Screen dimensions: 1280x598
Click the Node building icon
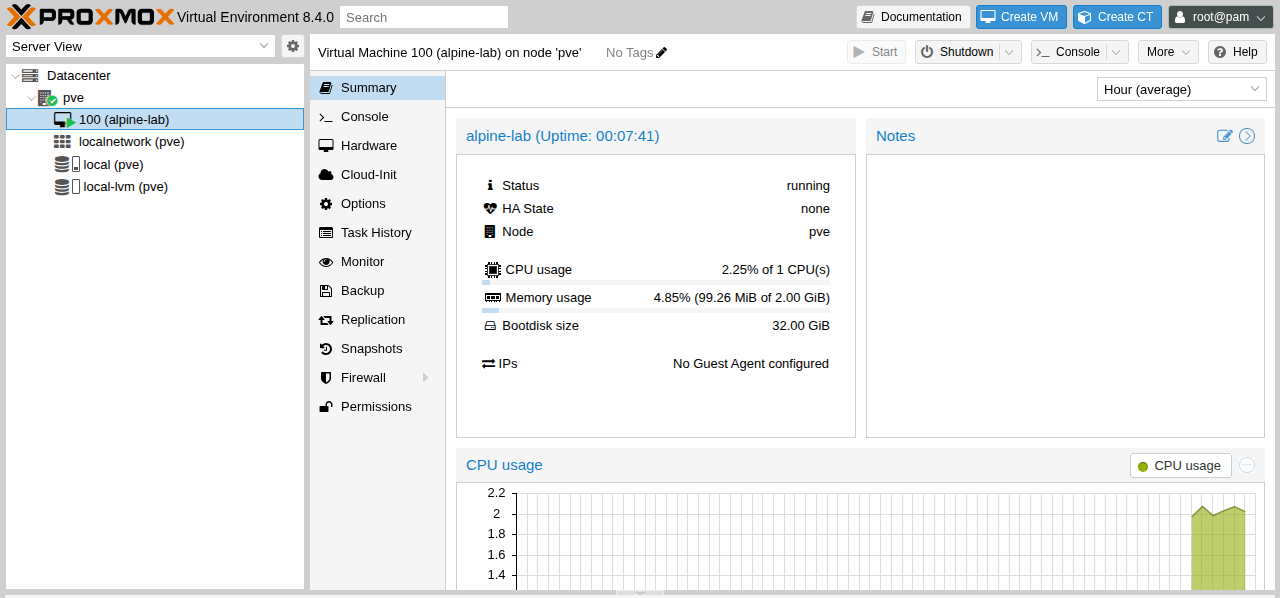(x=490, y=232)
